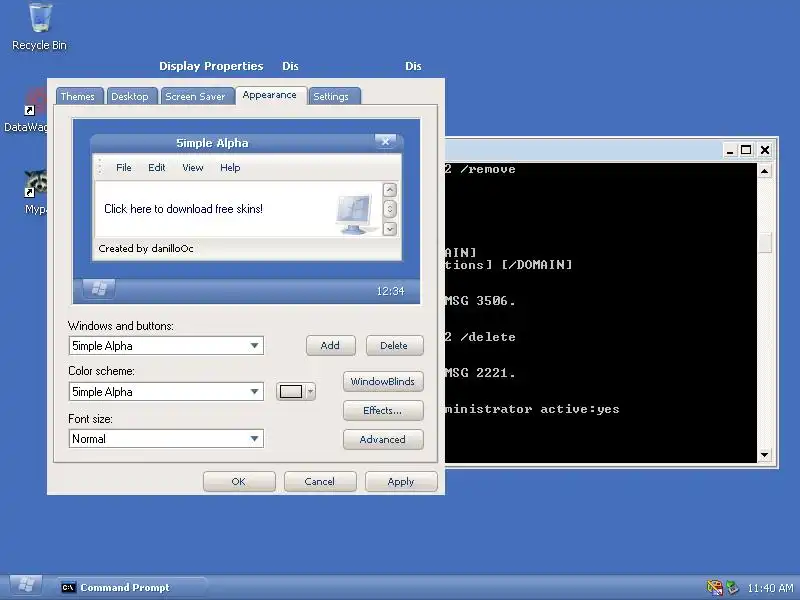800x600 pixels.
Task: Click Command Prompt scrollbar up arrow
Action: point(764,171)
